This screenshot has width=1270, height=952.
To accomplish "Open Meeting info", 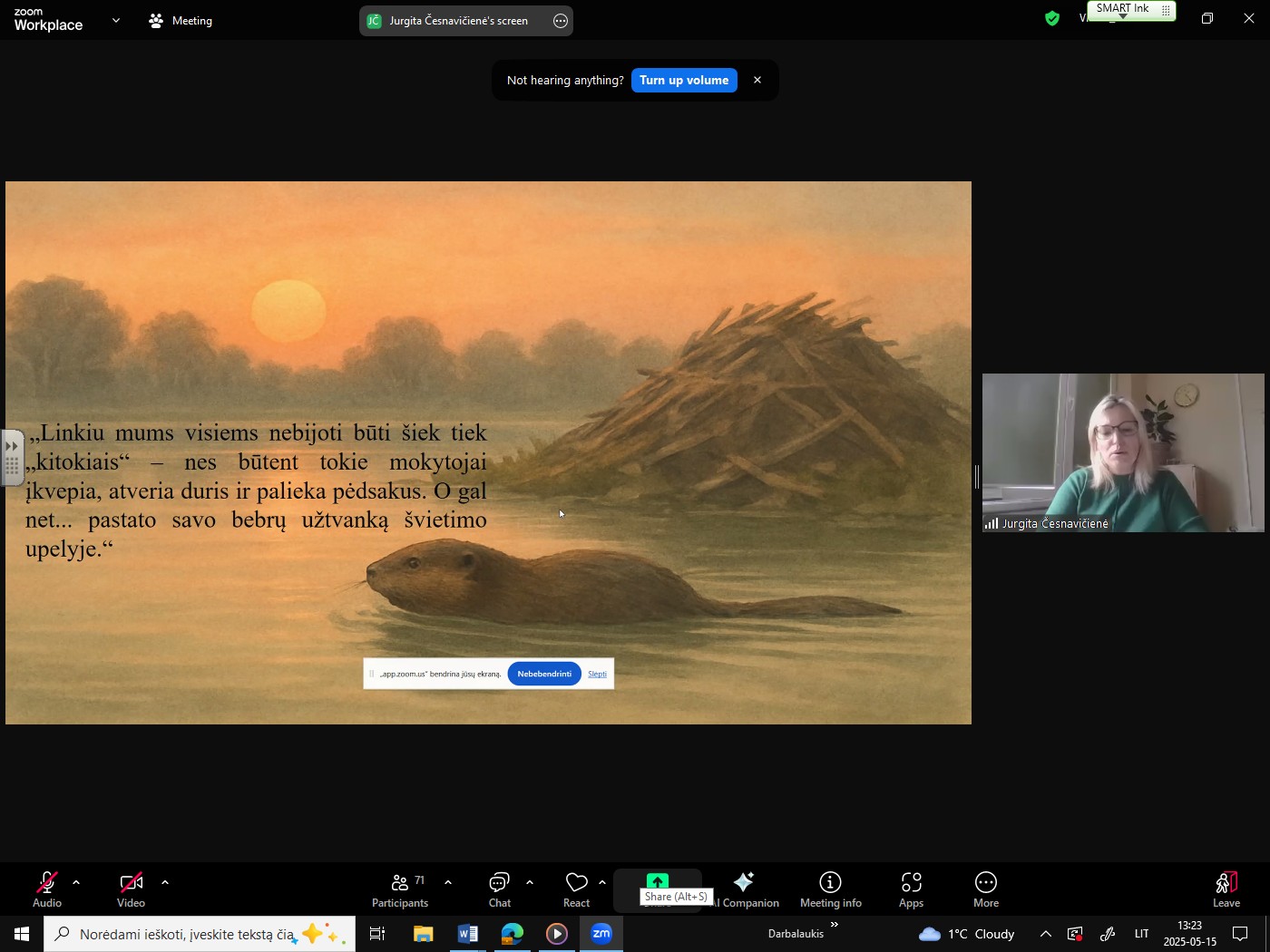I will click(x=831, y=889).
